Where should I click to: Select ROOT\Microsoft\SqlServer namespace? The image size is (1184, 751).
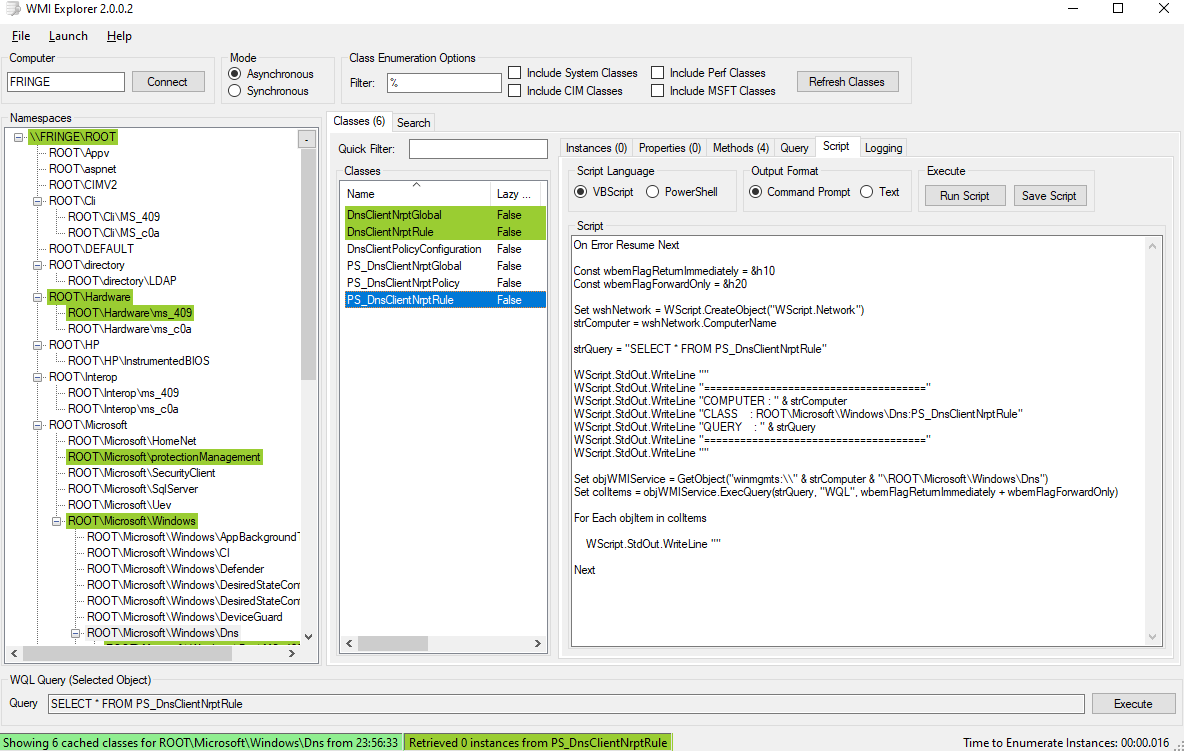point(133,489)
